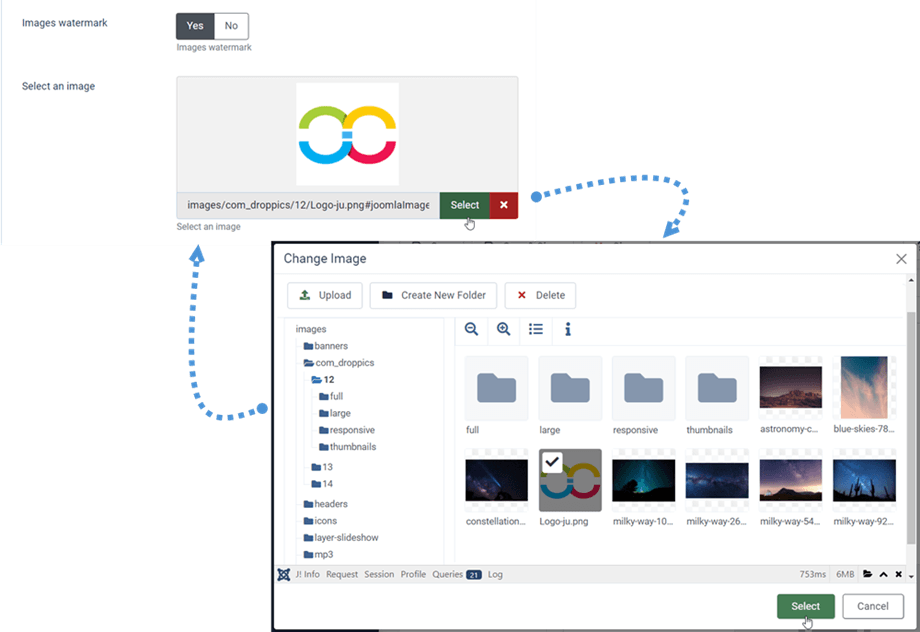This screenshot has height=632, width=920.
Task: Uncheck the selected Logo-ju.png checkmark
Action: click(x=552, y=462)
